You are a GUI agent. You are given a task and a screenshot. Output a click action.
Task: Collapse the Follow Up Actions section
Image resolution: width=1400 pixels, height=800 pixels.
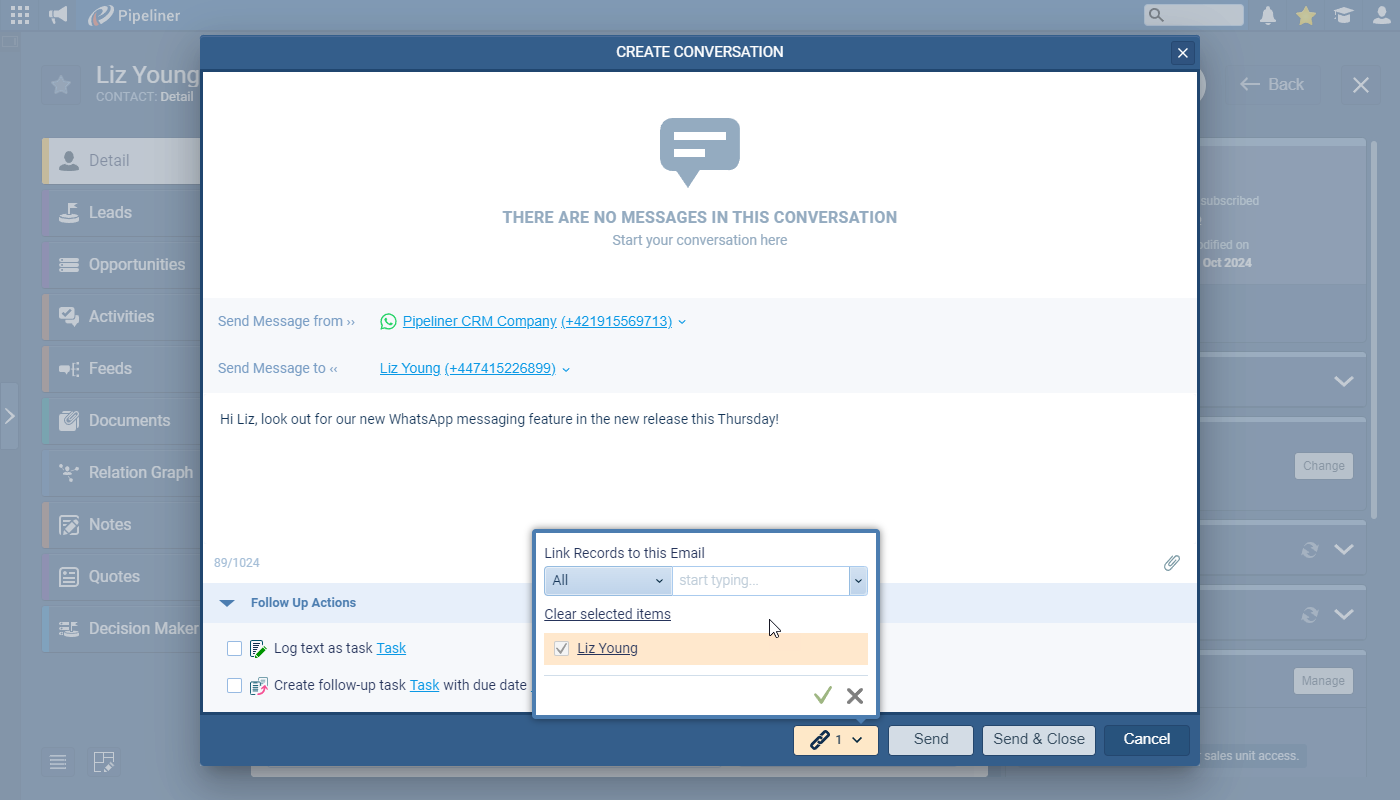pyautogui.click(x=227, y=603)
